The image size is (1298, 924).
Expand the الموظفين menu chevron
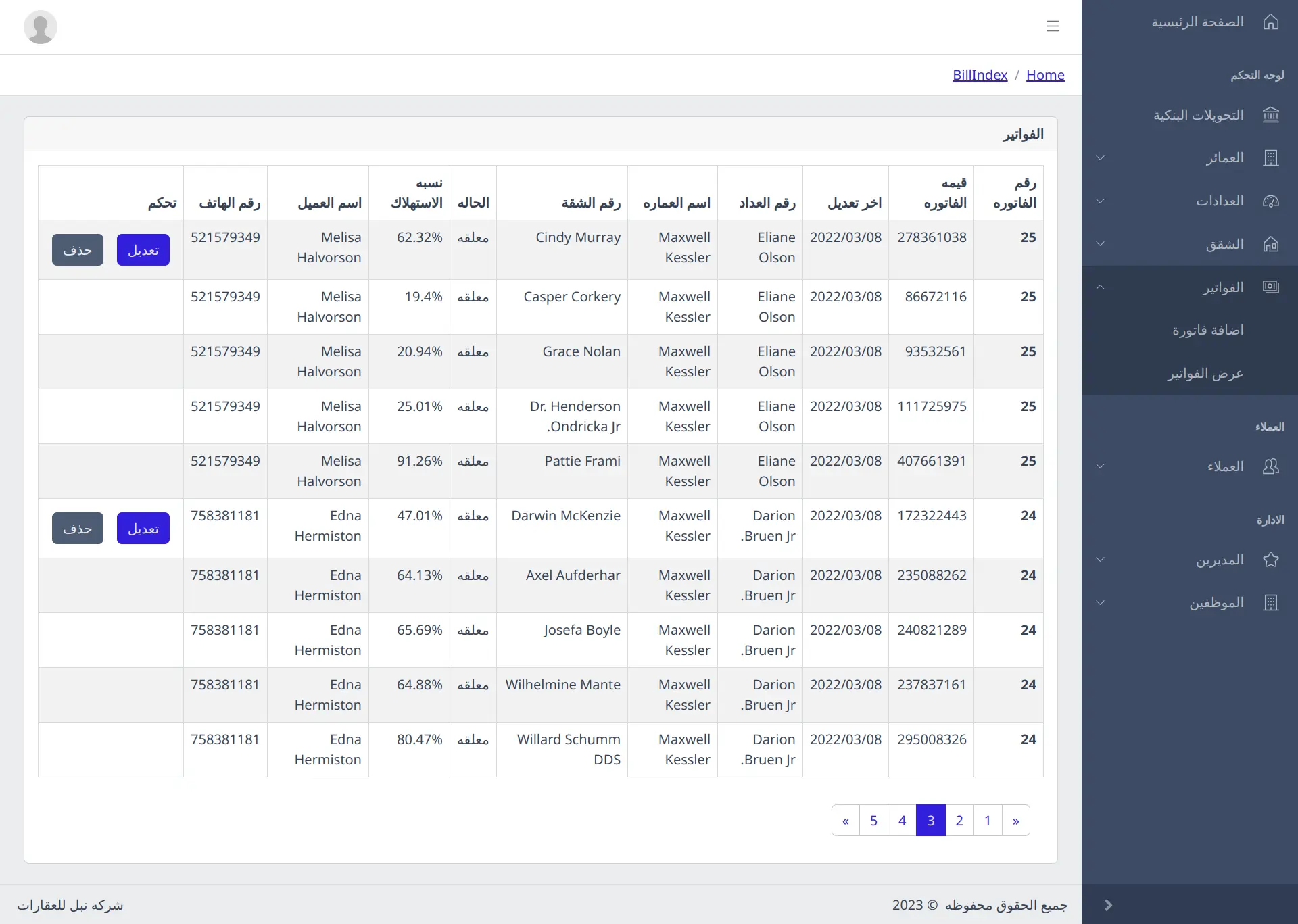1100,602
